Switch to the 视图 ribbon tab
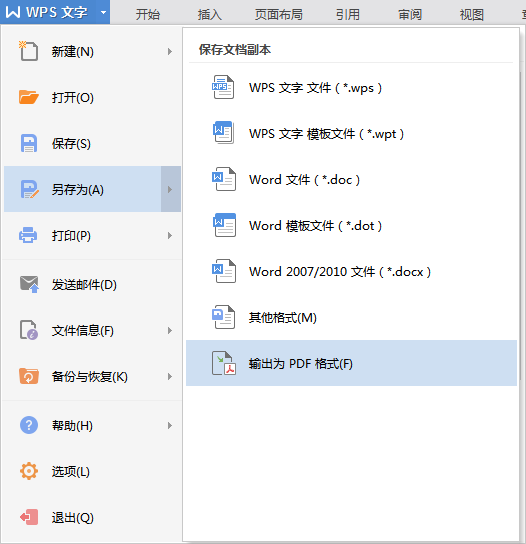This screenshot has width=526, height=544. tap(472, 15)
